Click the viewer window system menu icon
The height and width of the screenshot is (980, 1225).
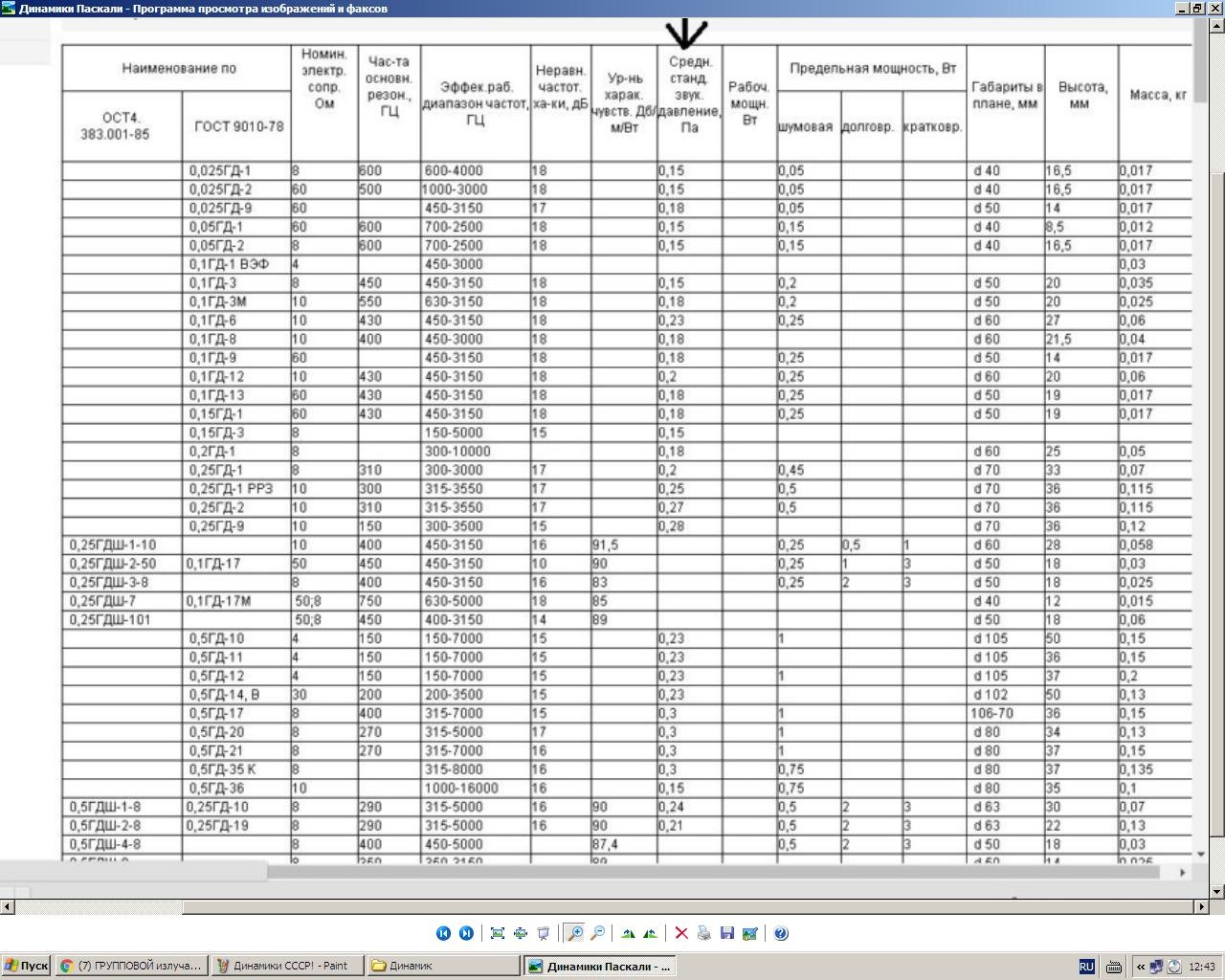pyautogui.click(x=9, y=8)
